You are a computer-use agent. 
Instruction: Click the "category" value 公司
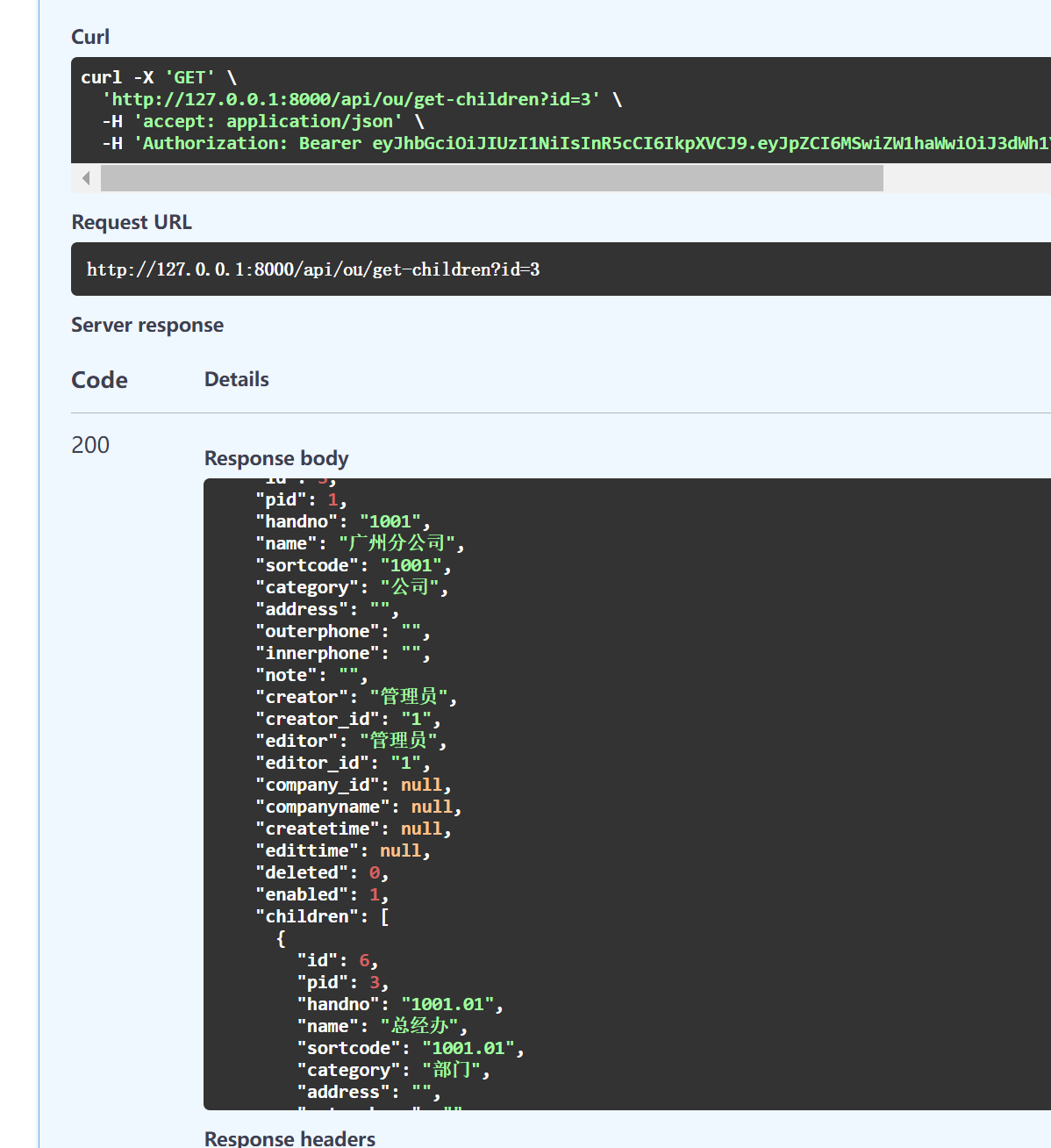click(410, 587)
